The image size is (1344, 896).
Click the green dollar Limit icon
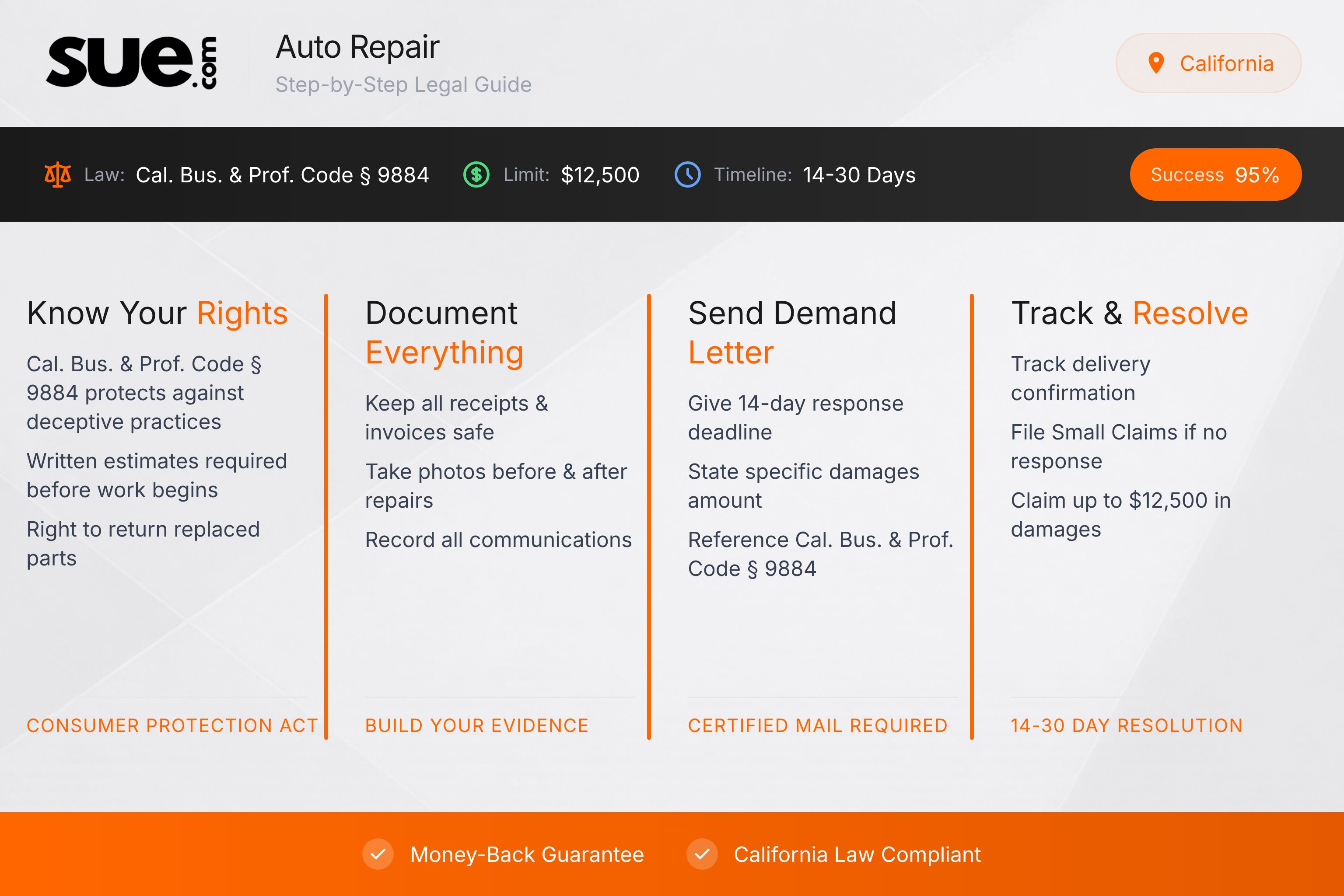(x=476, y=175)
